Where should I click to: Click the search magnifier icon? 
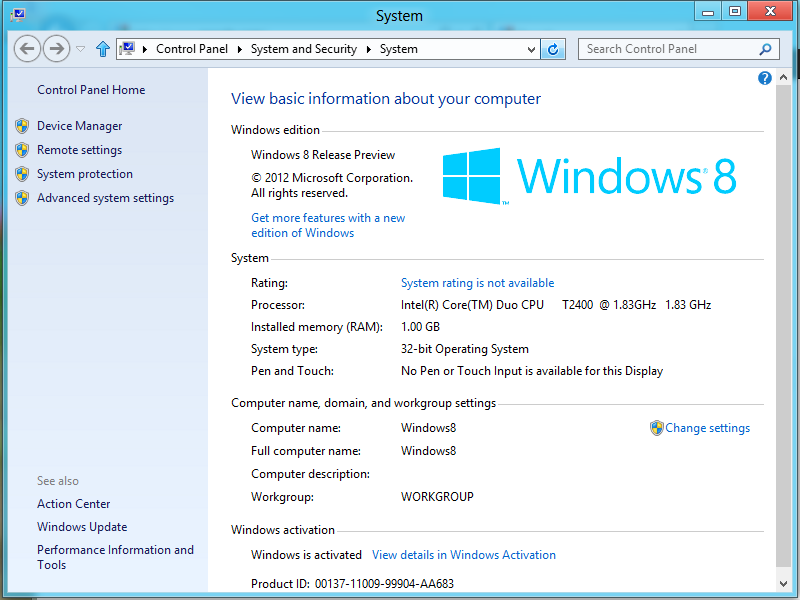click(x=766, y=48)
